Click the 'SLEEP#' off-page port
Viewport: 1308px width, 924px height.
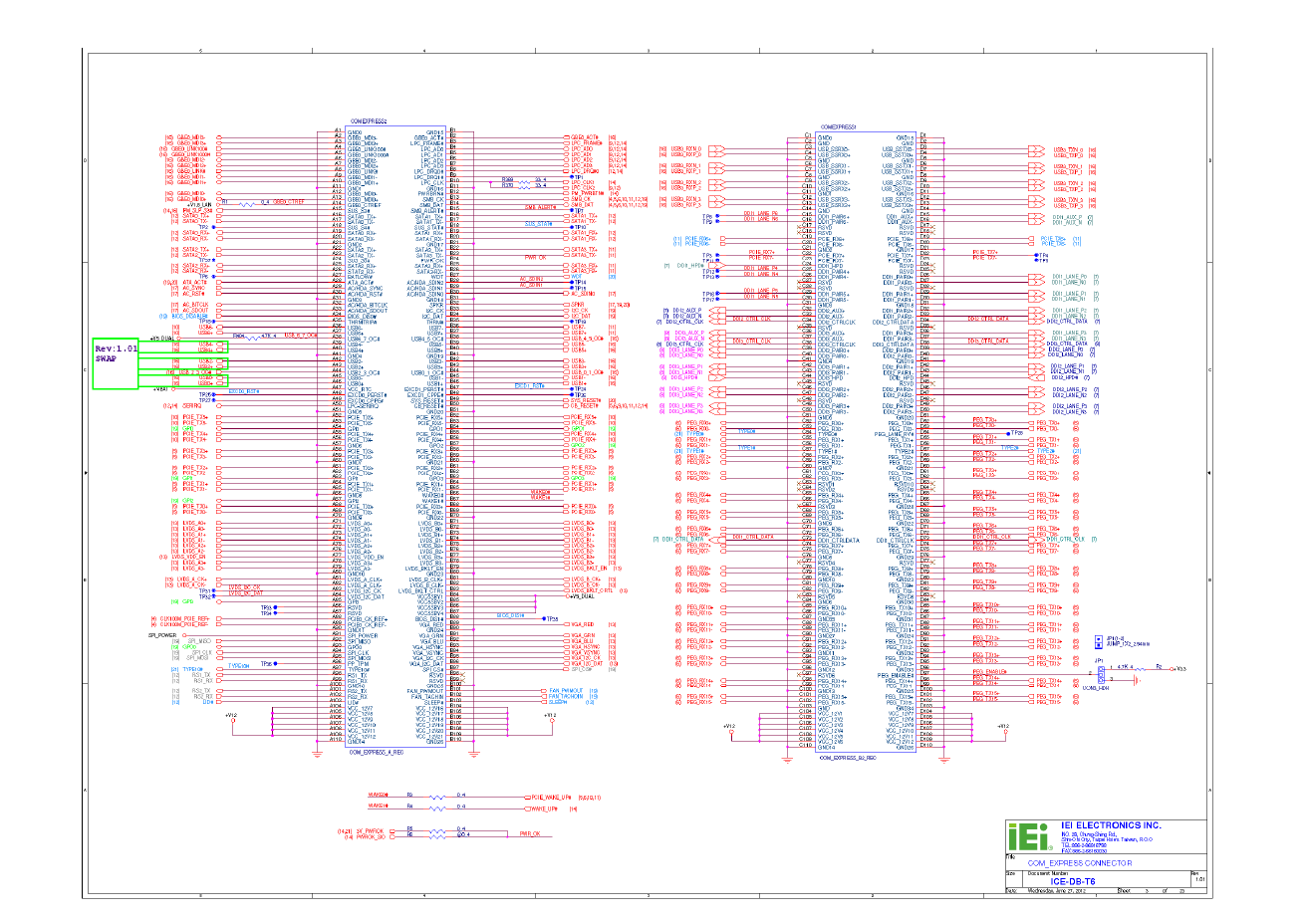coord(555,702)
